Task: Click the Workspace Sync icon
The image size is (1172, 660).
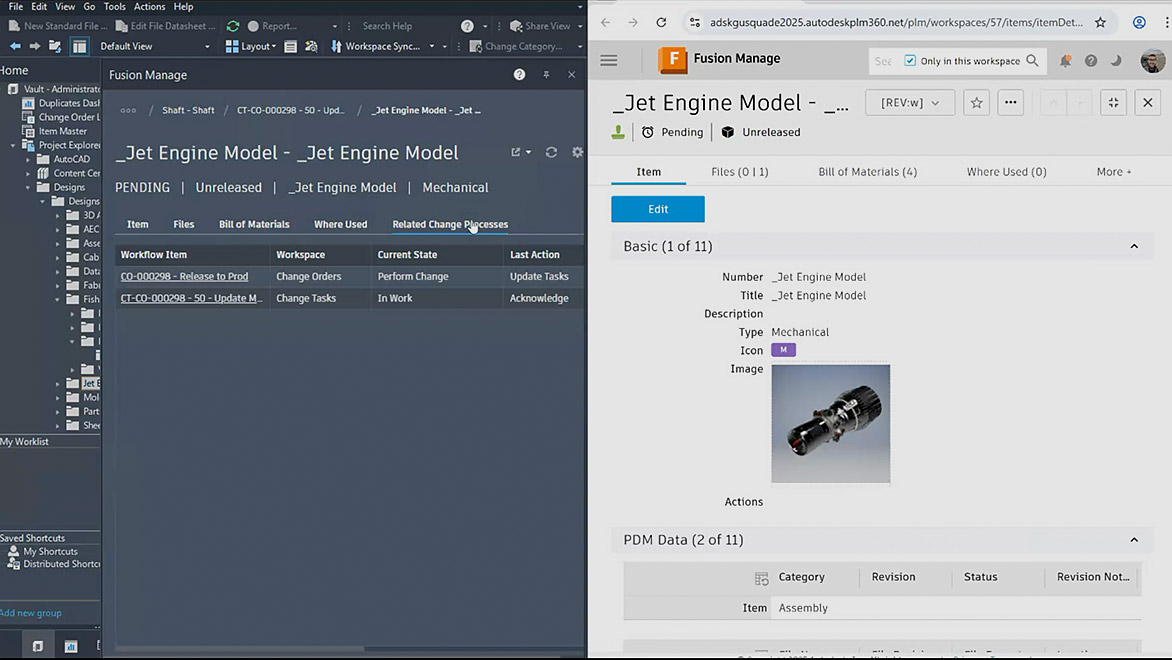Action: pyautogui.click(x=336, y=46)
